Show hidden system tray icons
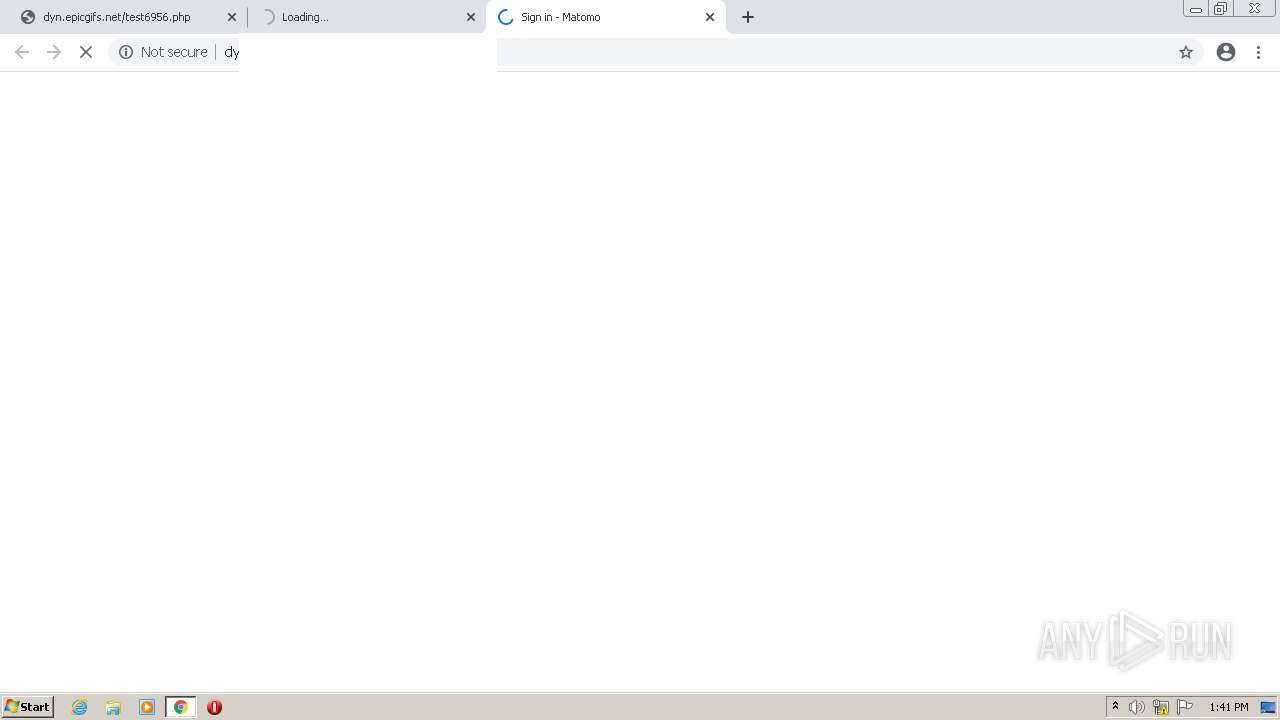This screenshot has width=1280, height=720. pyautogui.click(x=1115, y=707)
